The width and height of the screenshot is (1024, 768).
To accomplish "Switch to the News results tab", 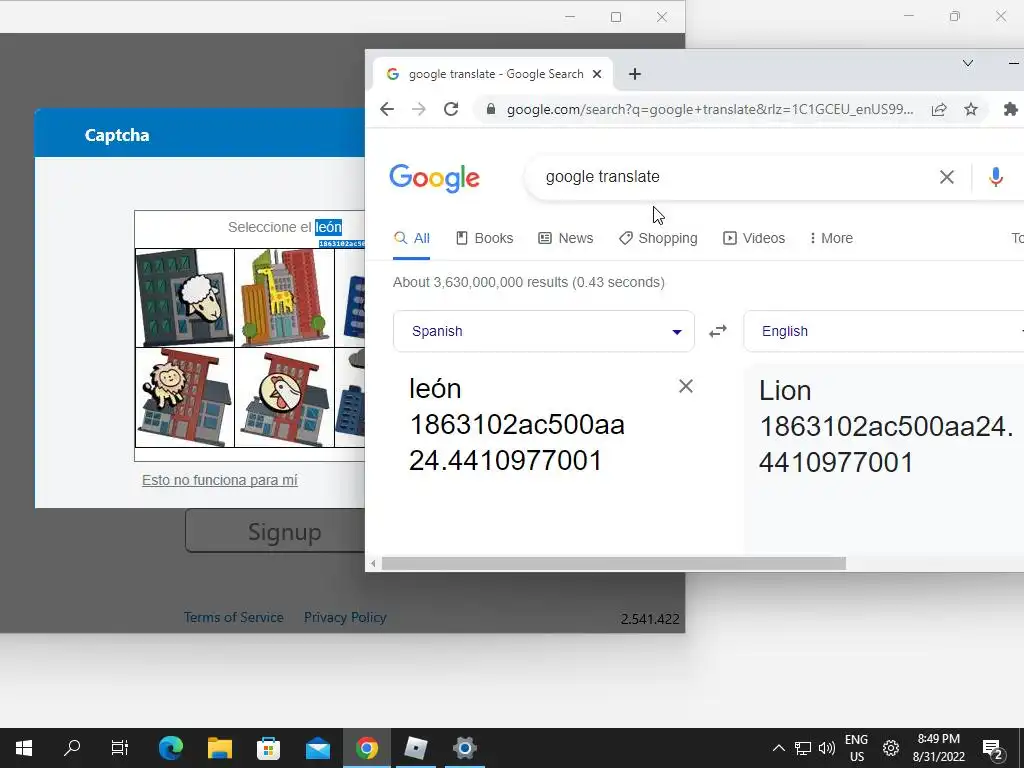I will [x=566, y=238].
